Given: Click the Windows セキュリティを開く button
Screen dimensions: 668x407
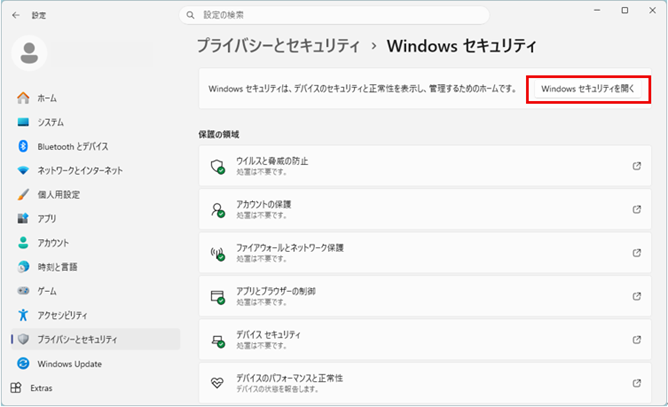Looking at the screenshot, I should click(588, 88).
